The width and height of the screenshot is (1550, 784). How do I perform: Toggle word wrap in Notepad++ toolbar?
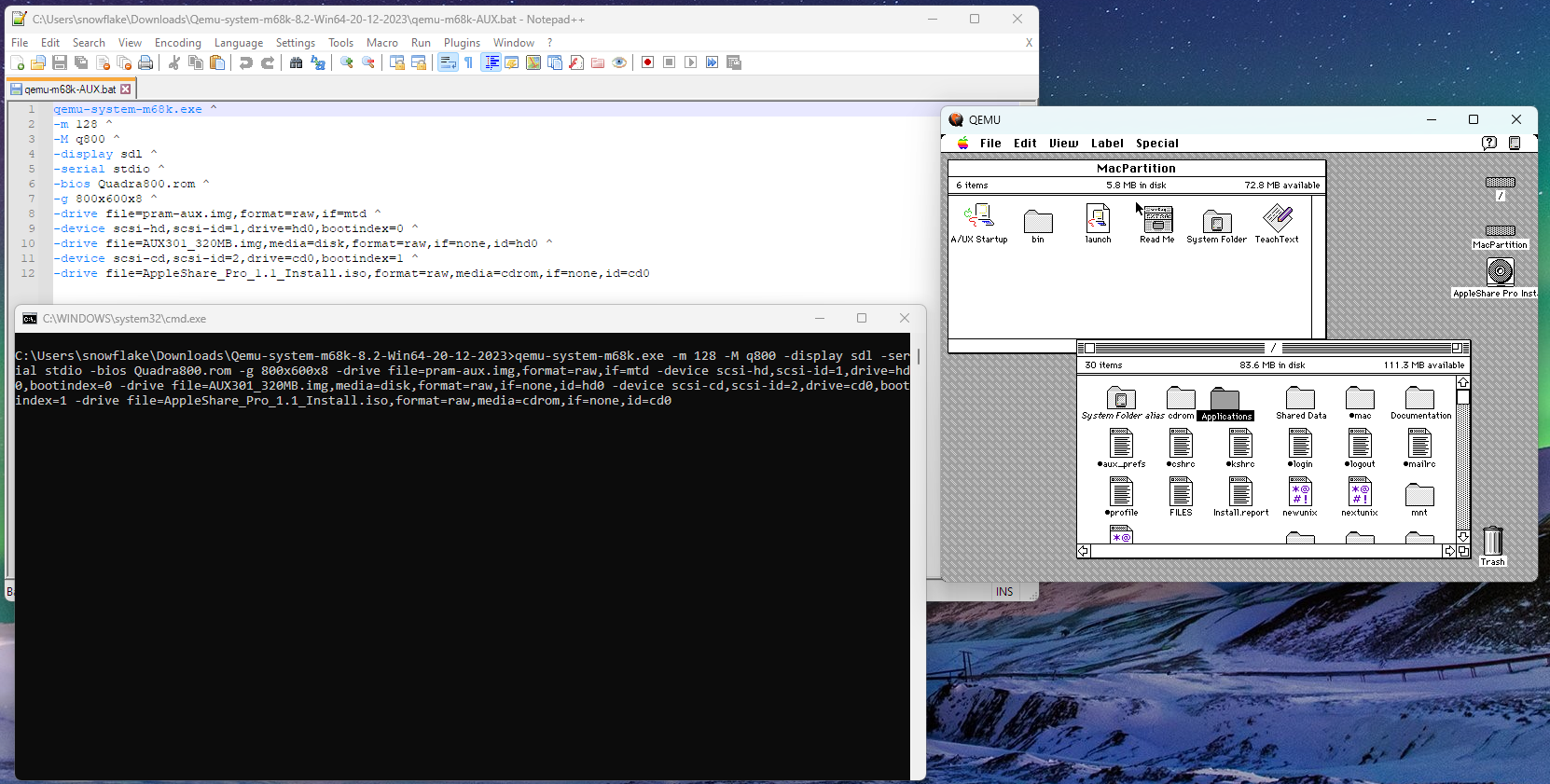point(448,62)
